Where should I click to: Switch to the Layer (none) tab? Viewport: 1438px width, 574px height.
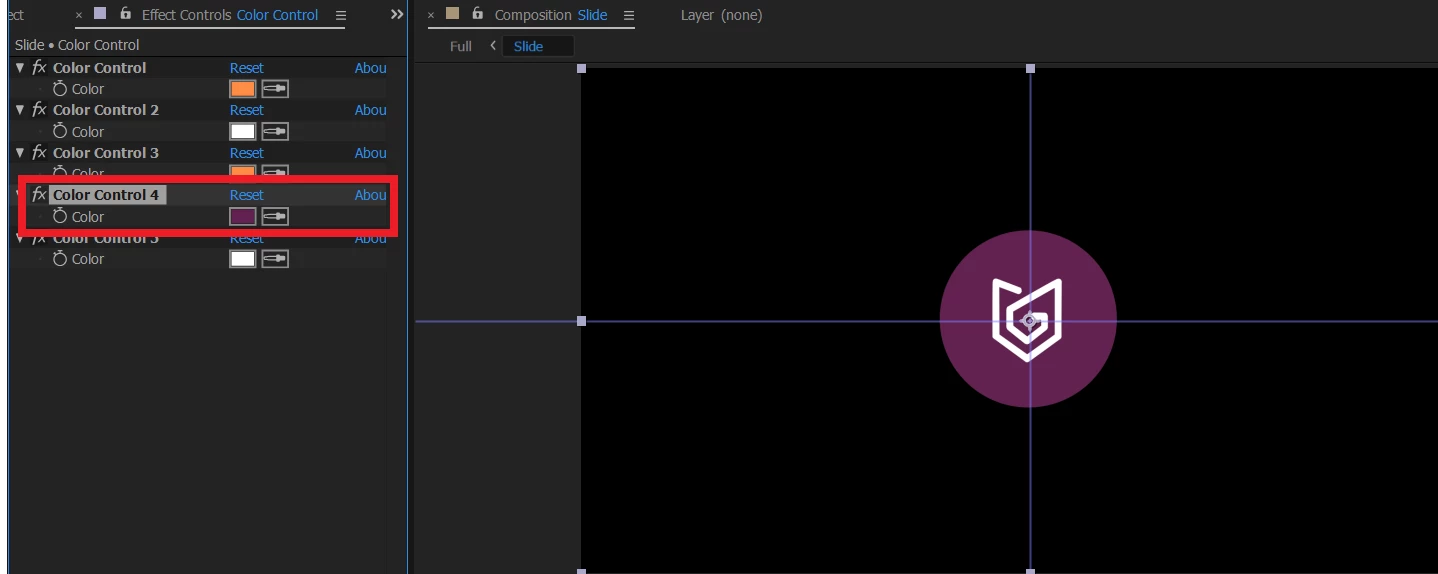[721, 15]
